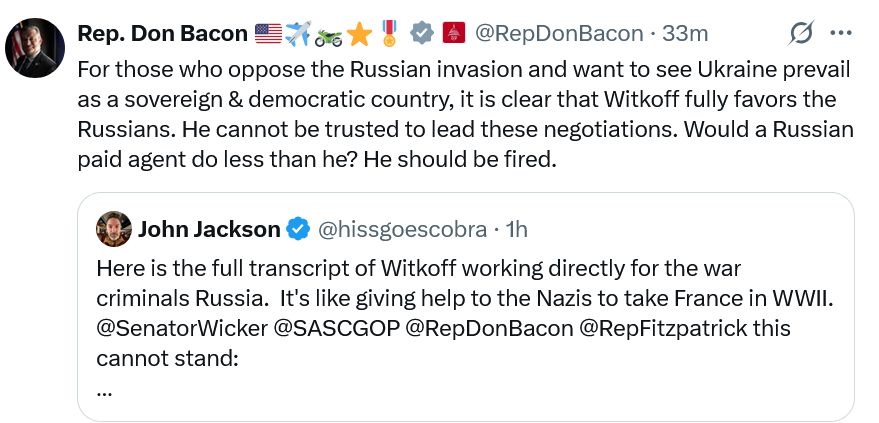Click the military medal emoji in the name
The height and width of the screenshot is (423, 879).
click(390, 34)
